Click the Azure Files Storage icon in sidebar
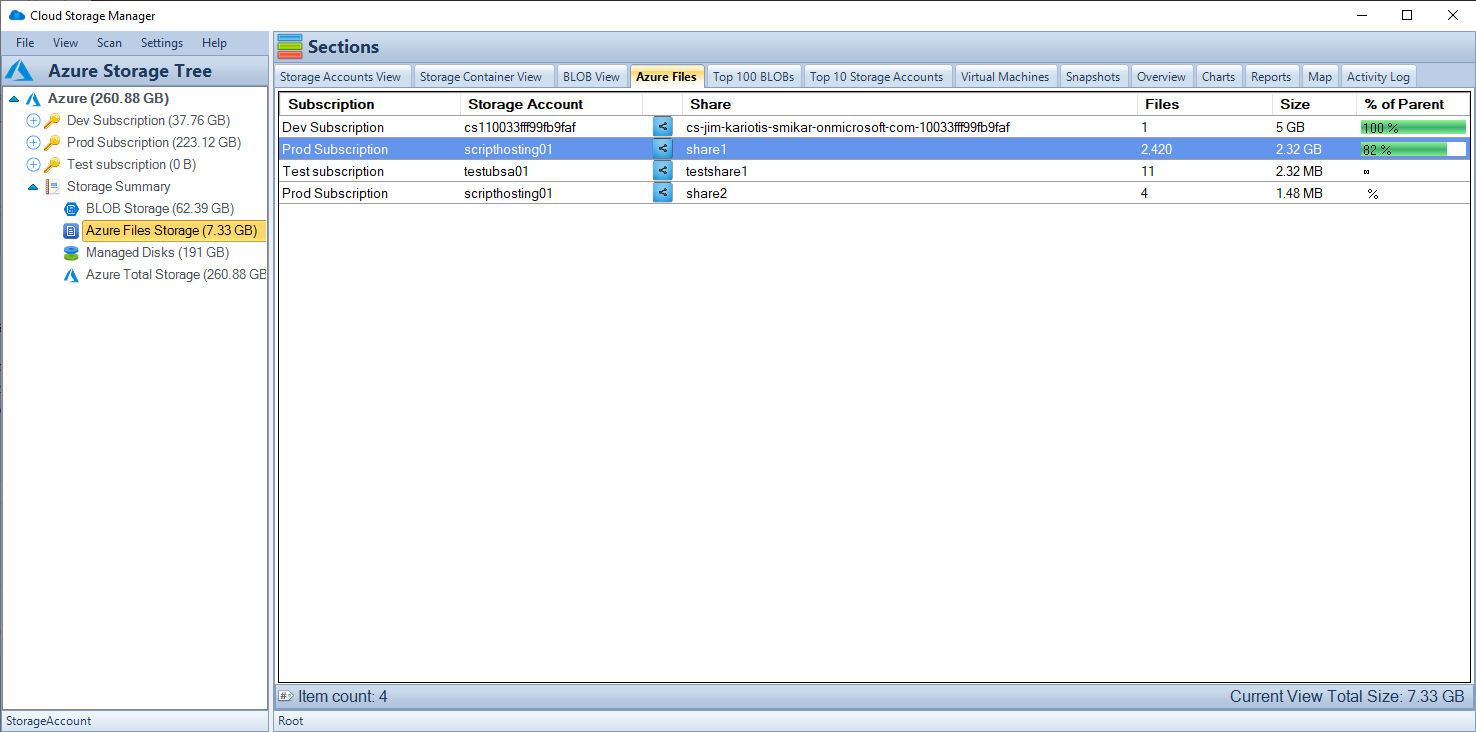The image size is (1476, 732). click(x=70, y=230)
